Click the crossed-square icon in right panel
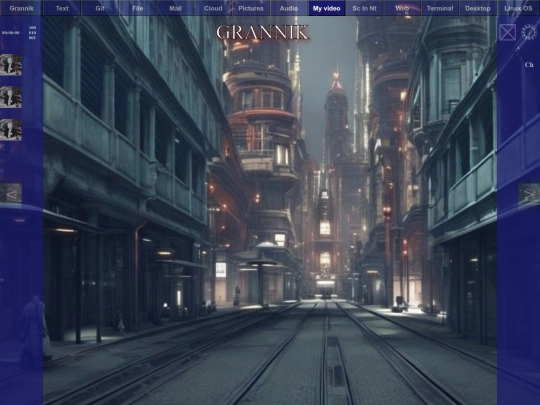Viewport: 540px width, 405px height. tap(508, 32)
